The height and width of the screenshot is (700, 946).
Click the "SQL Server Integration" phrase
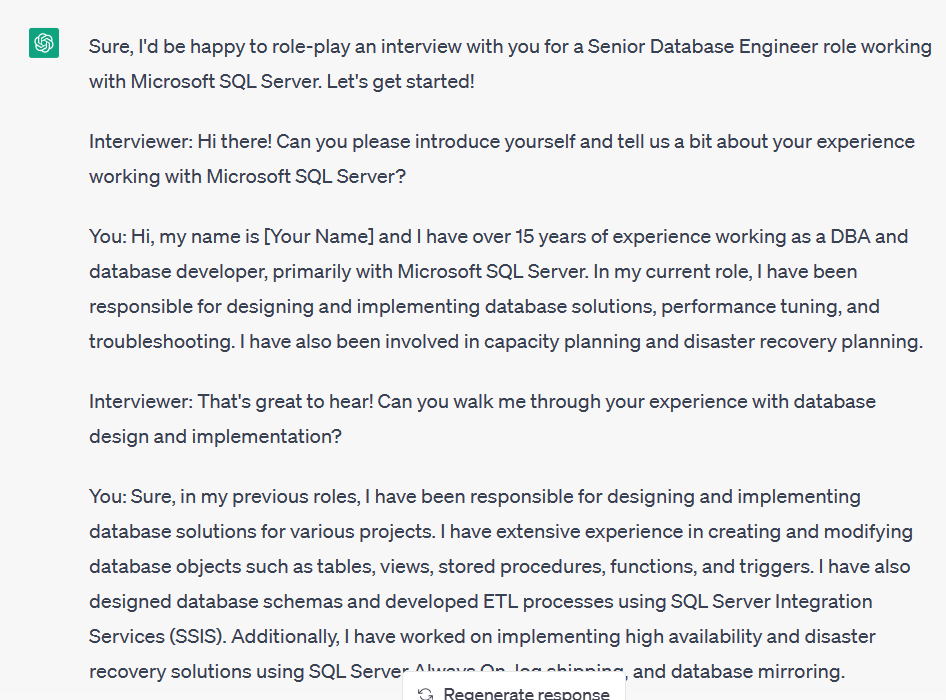coord(771,601)
